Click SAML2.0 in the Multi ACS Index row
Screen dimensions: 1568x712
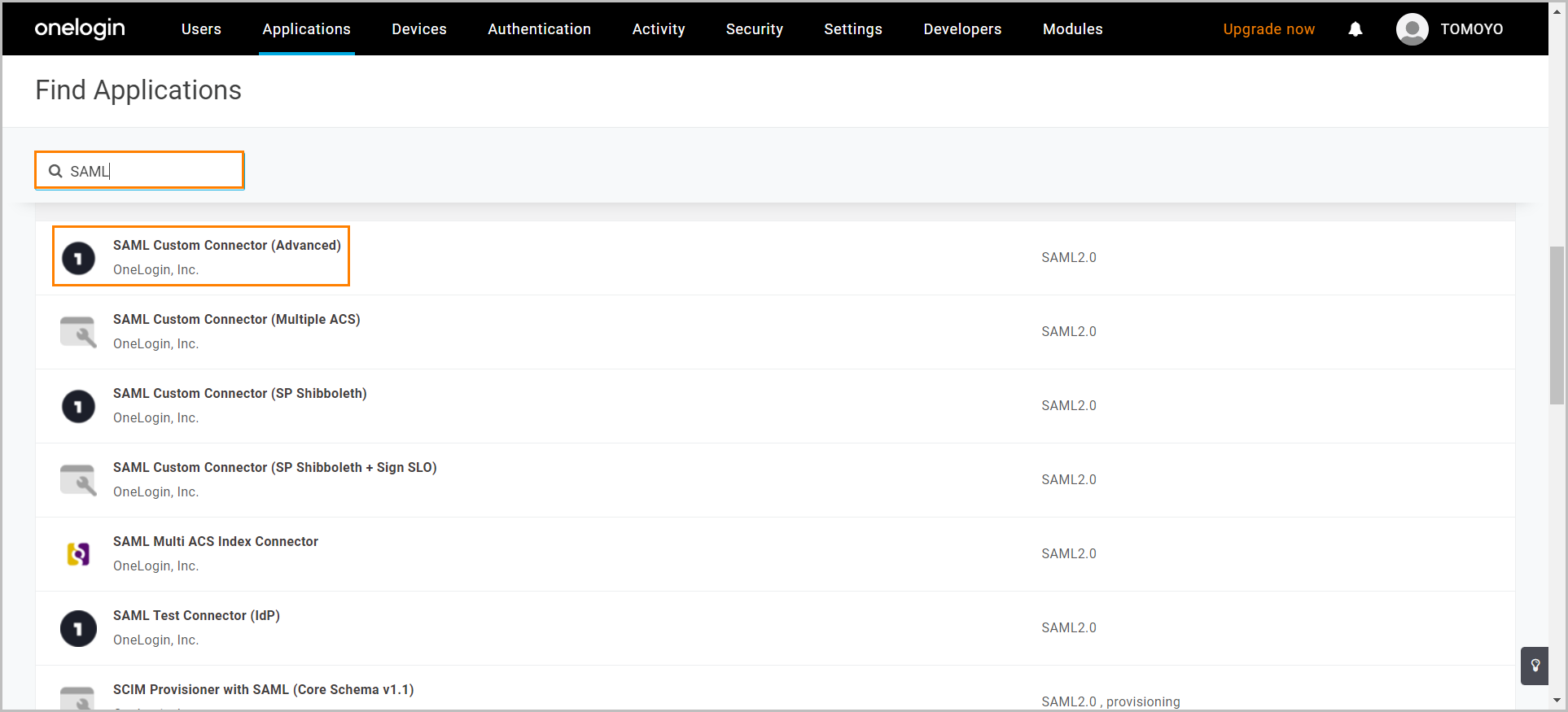click(x=1068, y=553)
